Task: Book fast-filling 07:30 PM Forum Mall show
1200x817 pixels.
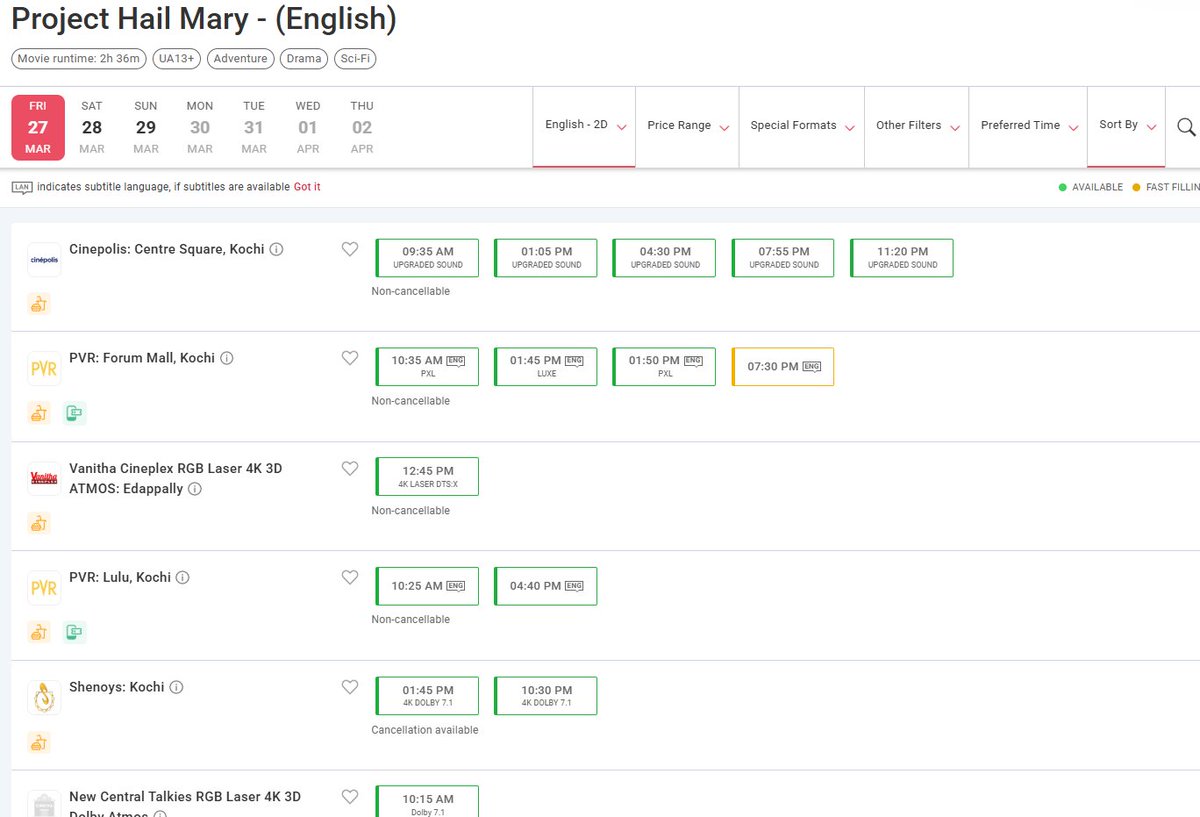Action: (x=783, y=367)
